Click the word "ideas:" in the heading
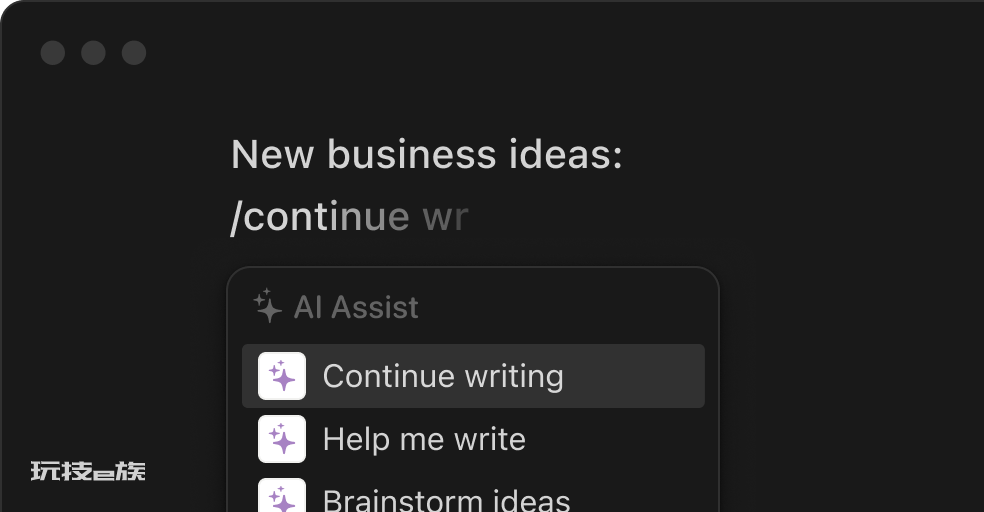984x512 pixels. tap(565, 154)
